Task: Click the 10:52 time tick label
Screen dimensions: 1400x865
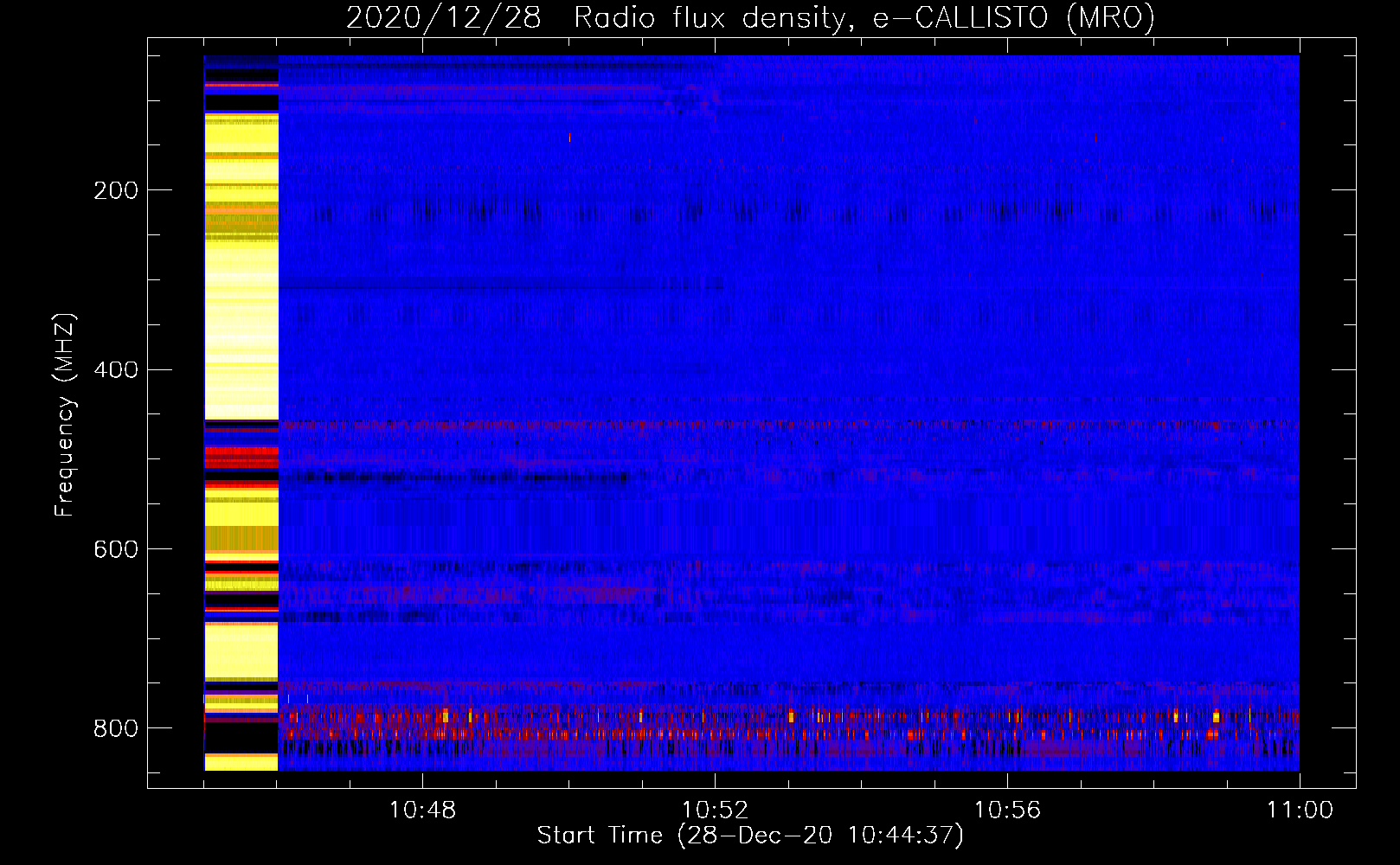Action: (715, 811)
